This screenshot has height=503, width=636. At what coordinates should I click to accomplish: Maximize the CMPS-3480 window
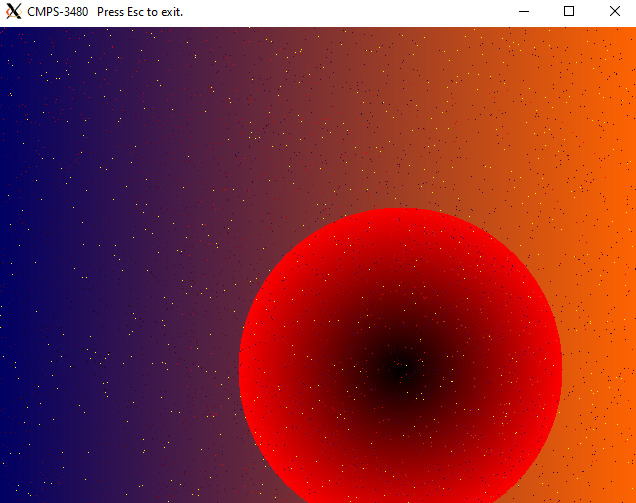coord(569,11)
